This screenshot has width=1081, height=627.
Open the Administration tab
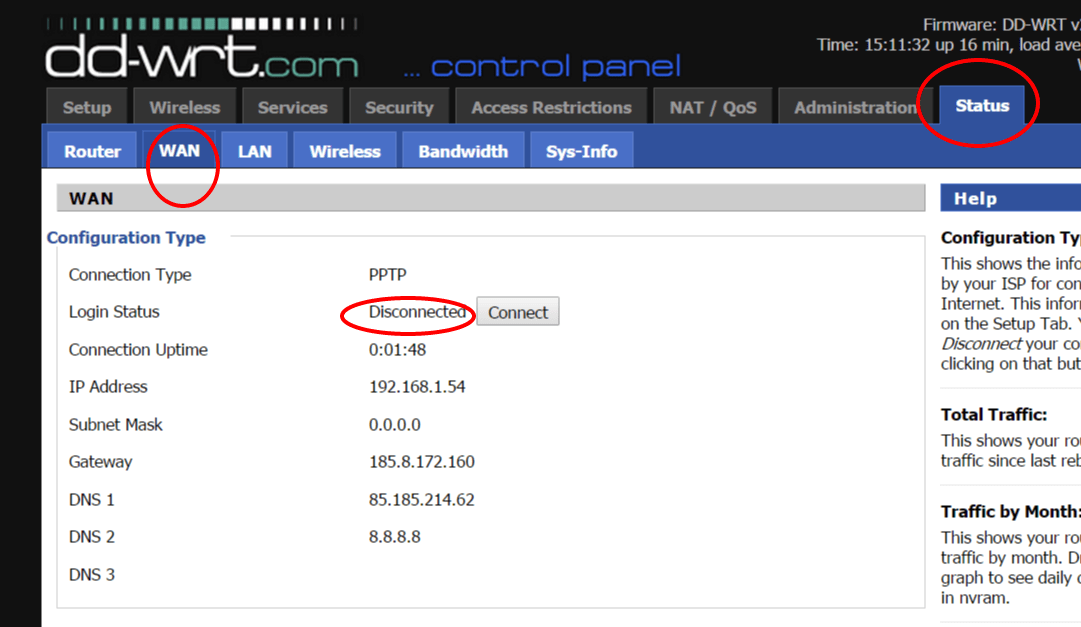[x=855, y=107]
